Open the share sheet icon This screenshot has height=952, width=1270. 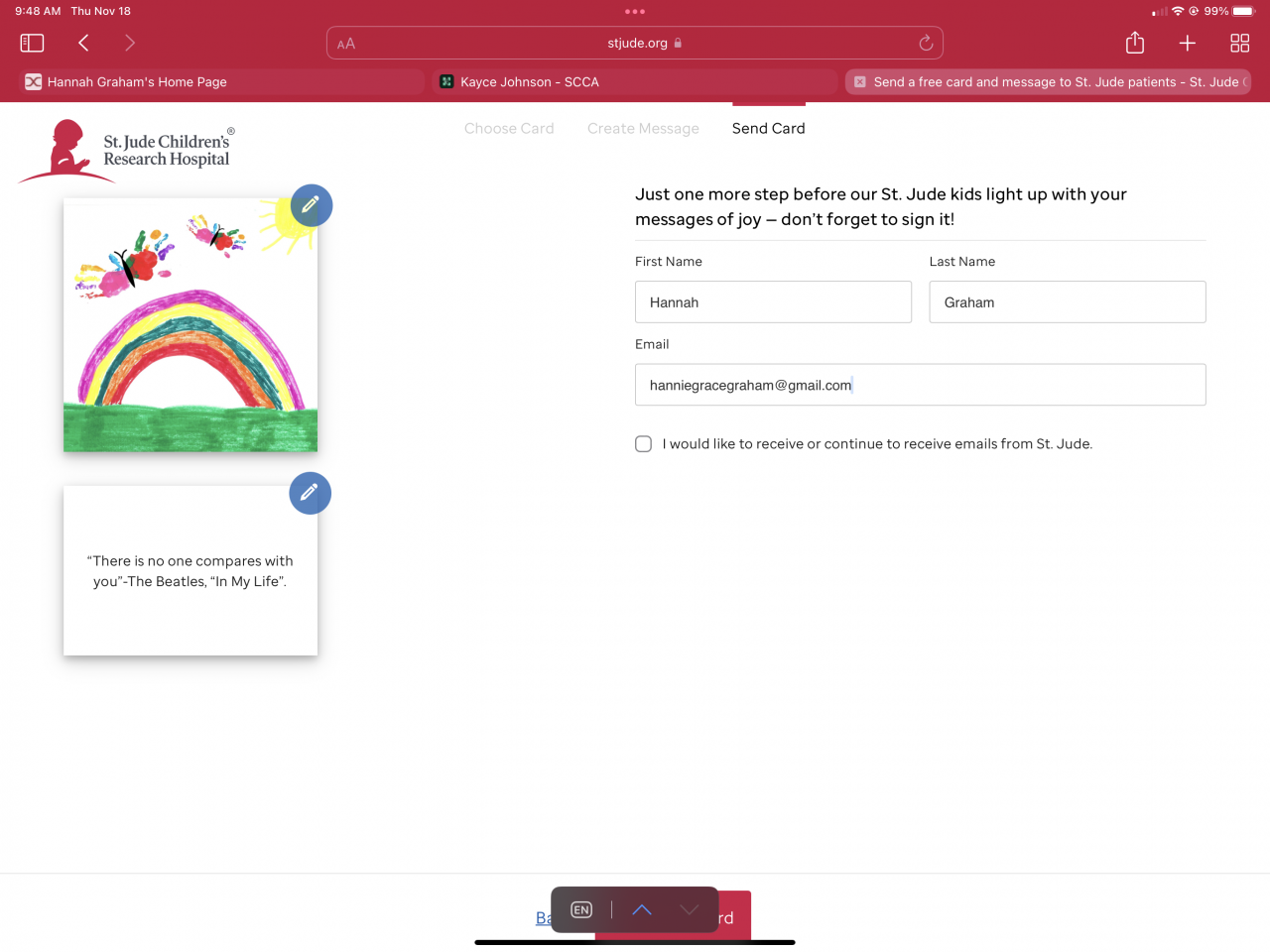point(1135,43)
